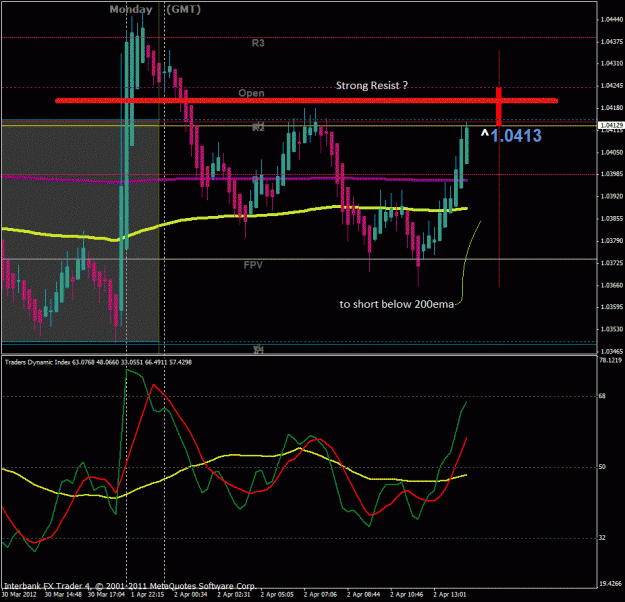Select the 'FPV' pivot label

pyautogui.click(x=253, y=265)
